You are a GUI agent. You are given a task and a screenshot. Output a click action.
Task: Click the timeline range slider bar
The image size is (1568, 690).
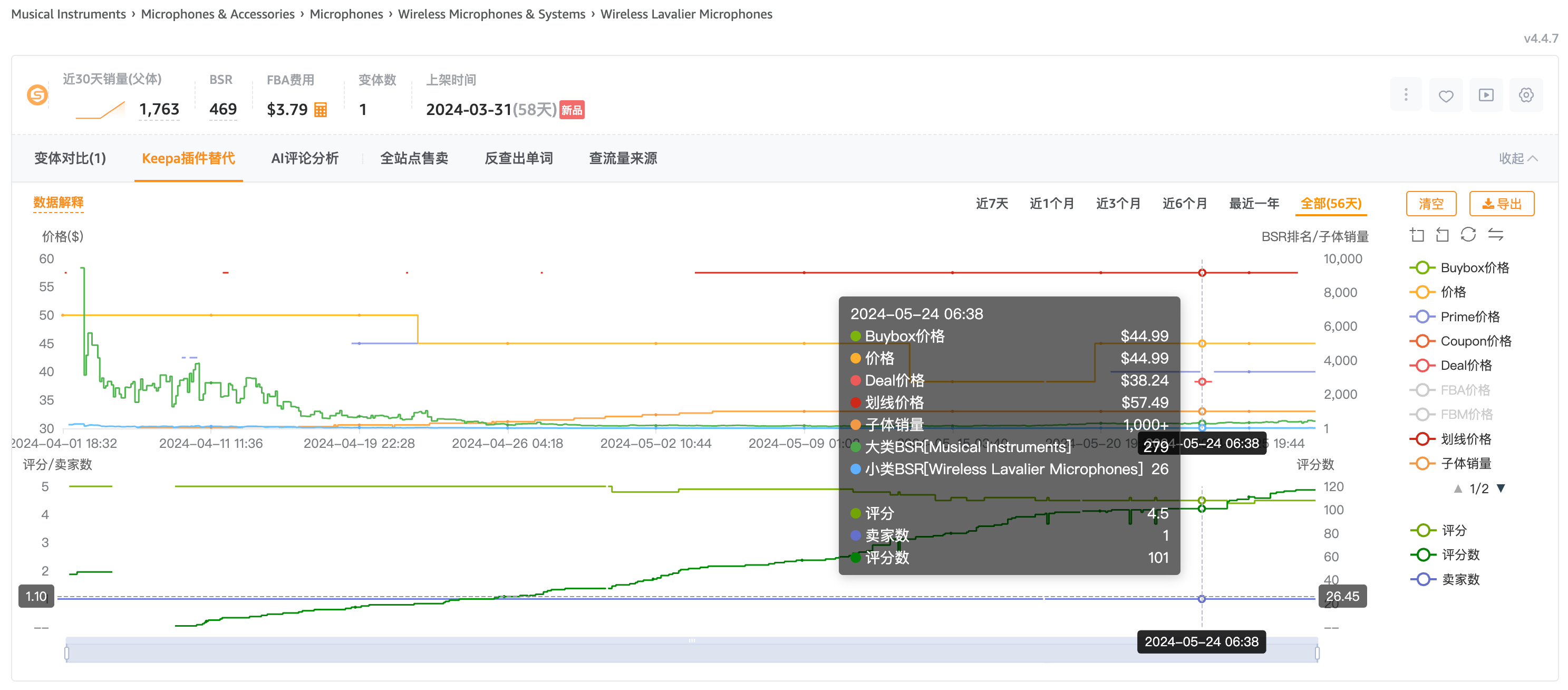tap(692, 650)
